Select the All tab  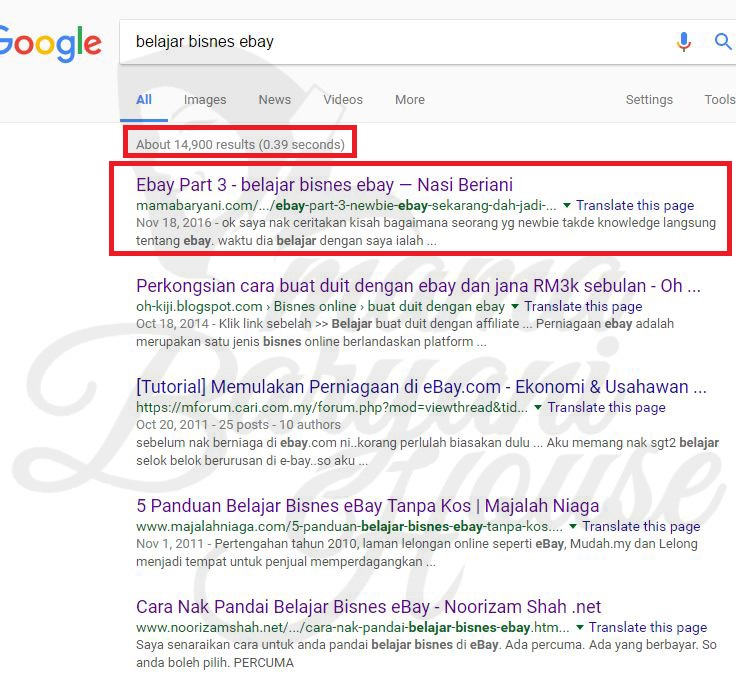click(x=144, y=100)
